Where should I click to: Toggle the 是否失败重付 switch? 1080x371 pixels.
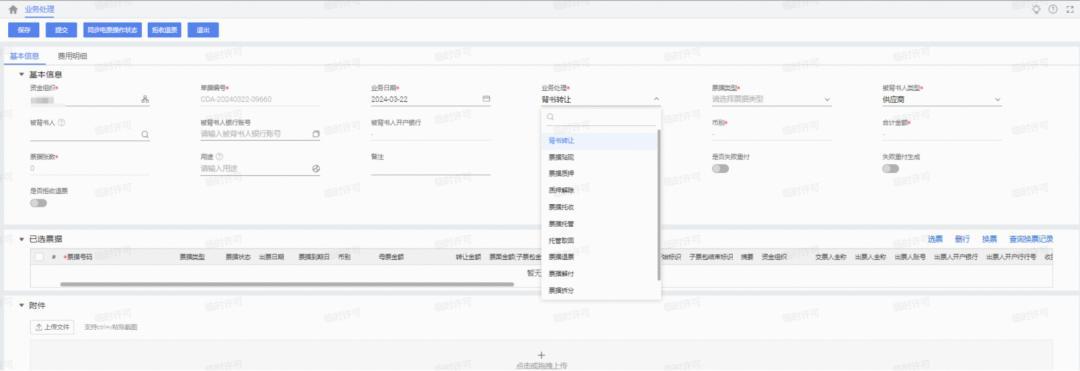[x=720, y=169]
